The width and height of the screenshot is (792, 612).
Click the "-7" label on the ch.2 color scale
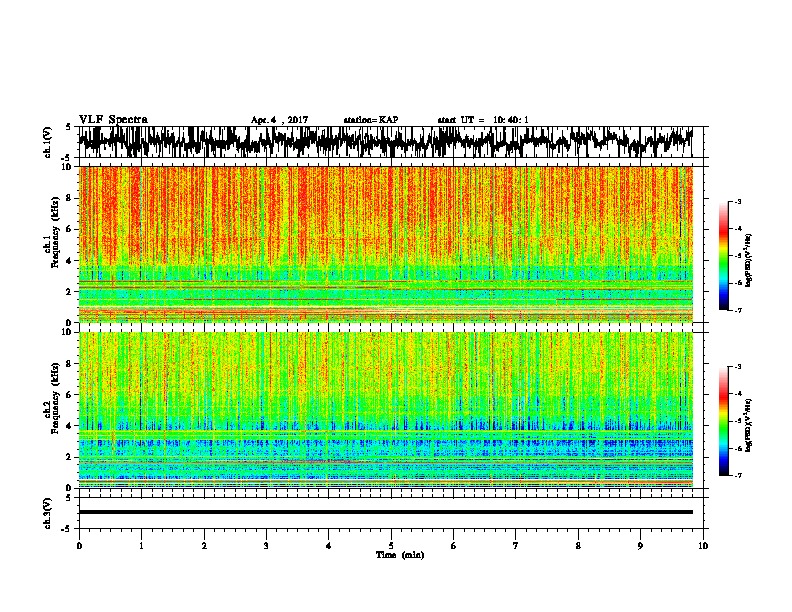[x=738, y=475]
